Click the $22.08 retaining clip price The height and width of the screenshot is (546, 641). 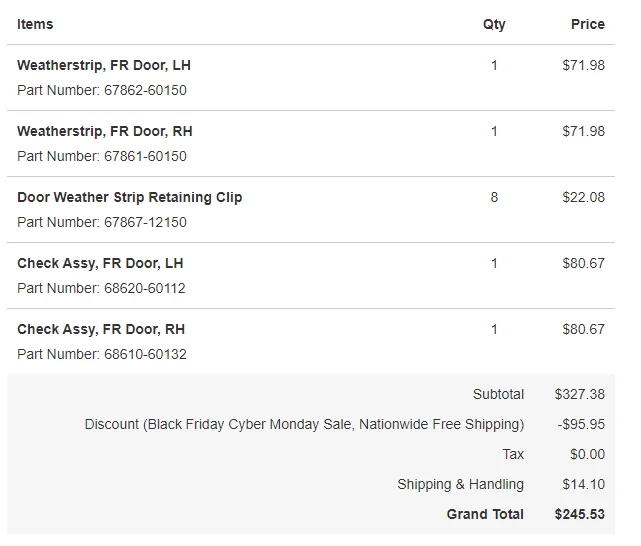tap(583, 197)
